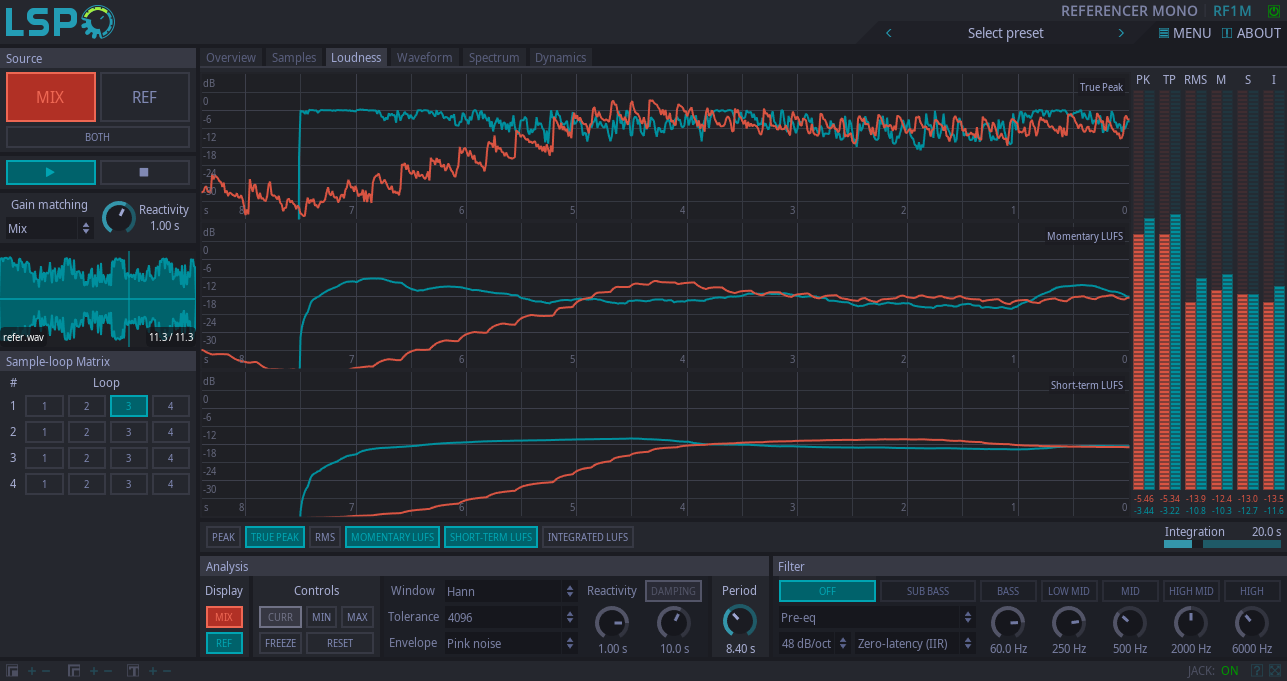Select the BOTH source button
The width and height of the screenshot is (1287, 681).
[98, 137]
